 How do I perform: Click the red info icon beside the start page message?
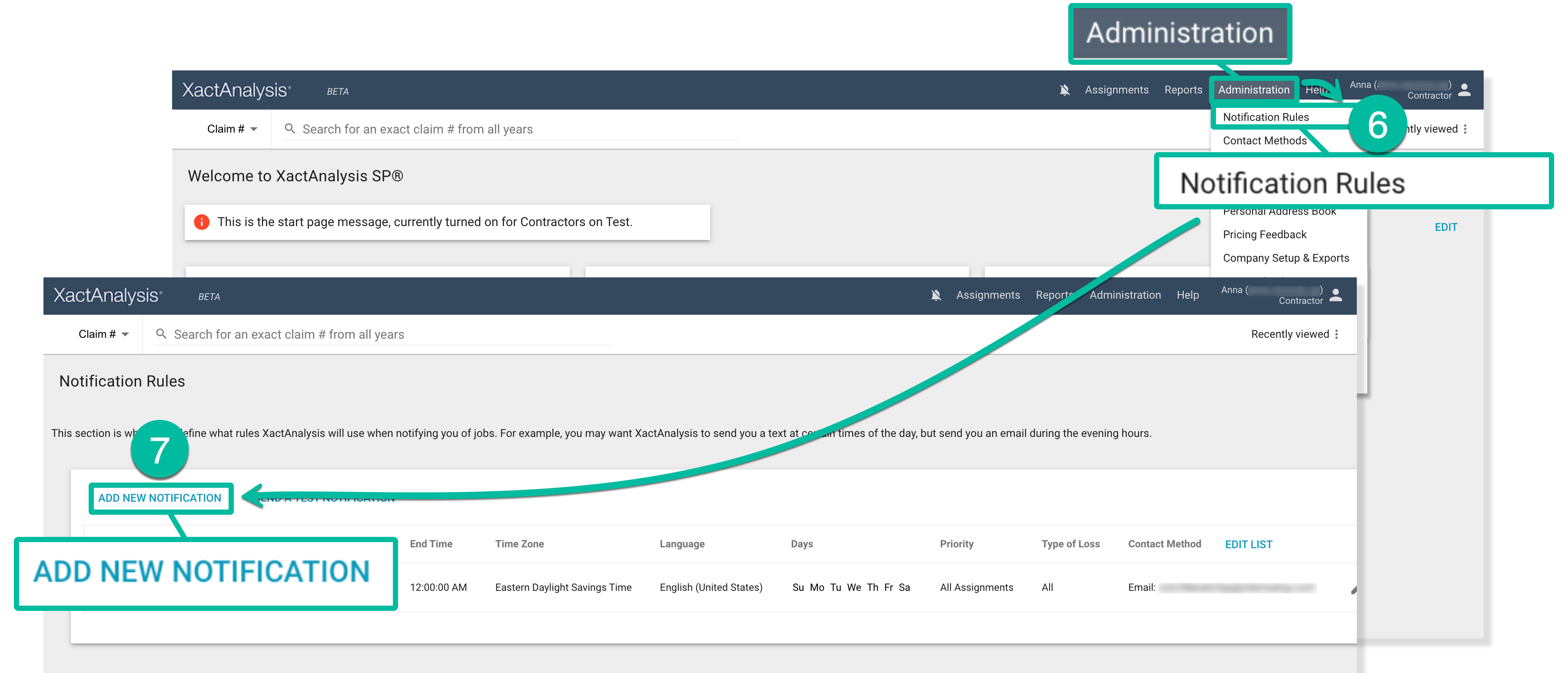(202, 222)
